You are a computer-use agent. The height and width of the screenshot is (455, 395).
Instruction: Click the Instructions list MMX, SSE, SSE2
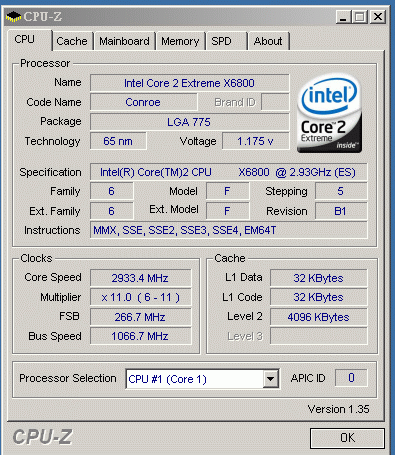coord(228,230)
